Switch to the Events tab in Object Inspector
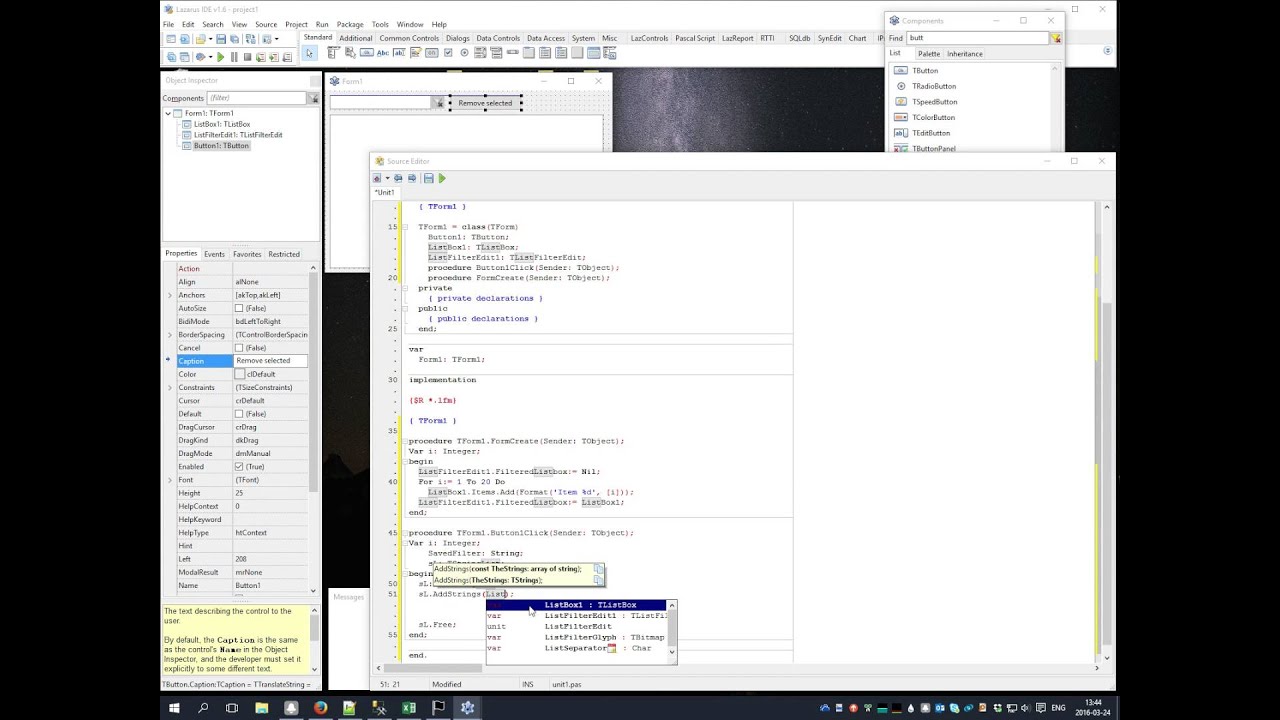Screen dimensions: 1280x720 [x=214, y=254]
